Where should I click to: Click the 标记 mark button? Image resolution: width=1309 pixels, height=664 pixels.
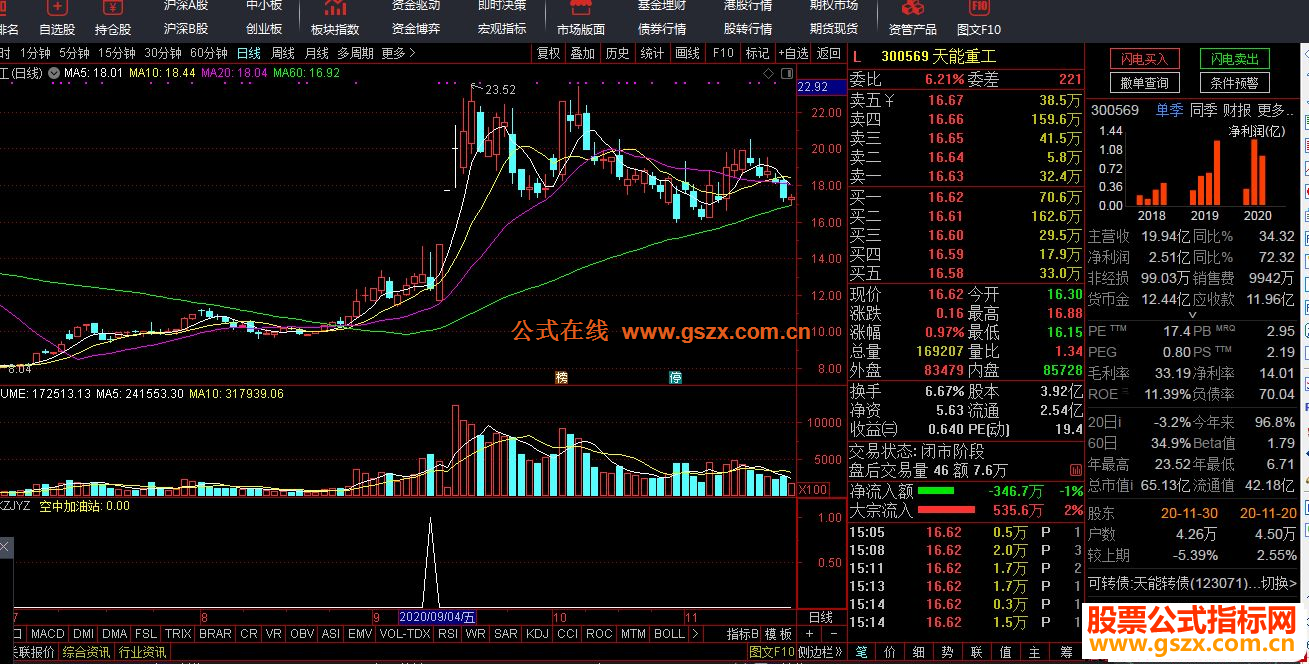pyautogui.click(x=757, y=53)
